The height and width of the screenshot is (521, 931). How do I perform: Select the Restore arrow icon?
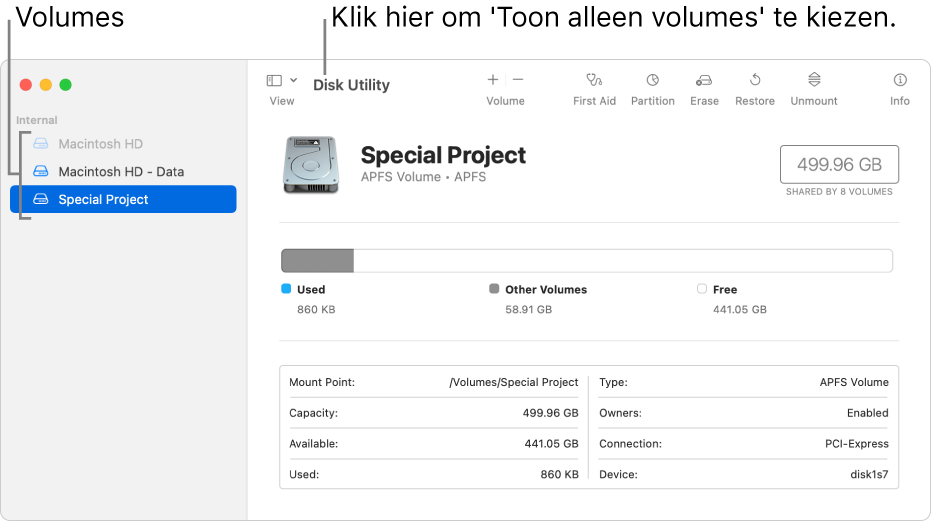[x=755, y=80]
